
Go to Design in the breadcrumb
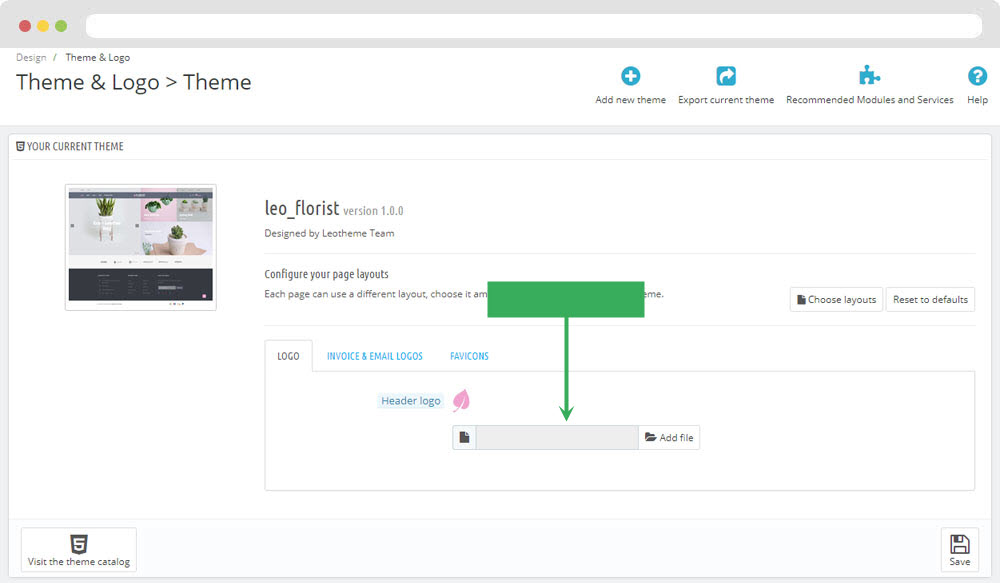[31, 58]
